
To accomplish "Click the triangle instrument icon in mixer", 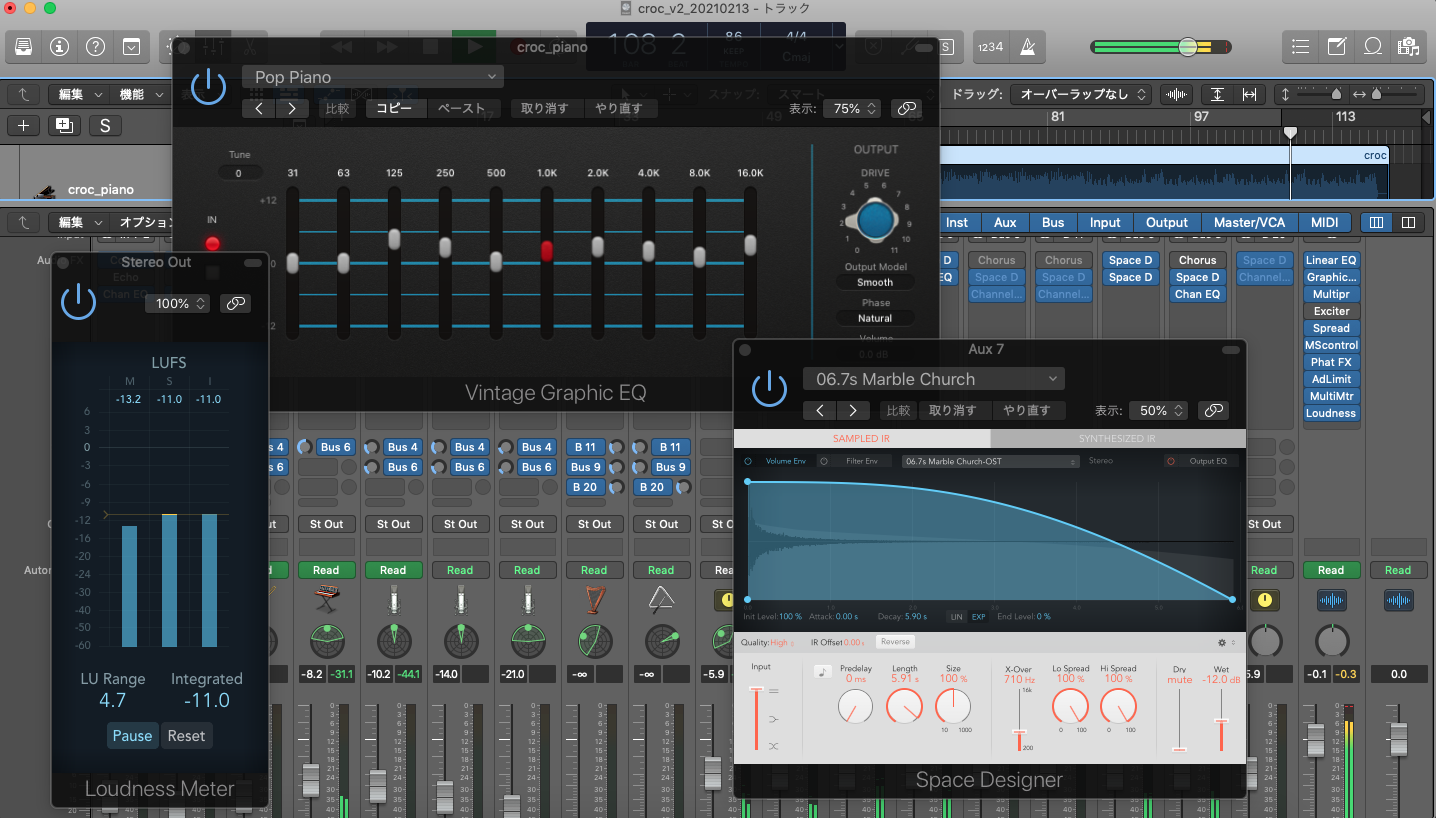I will [661, 600].
